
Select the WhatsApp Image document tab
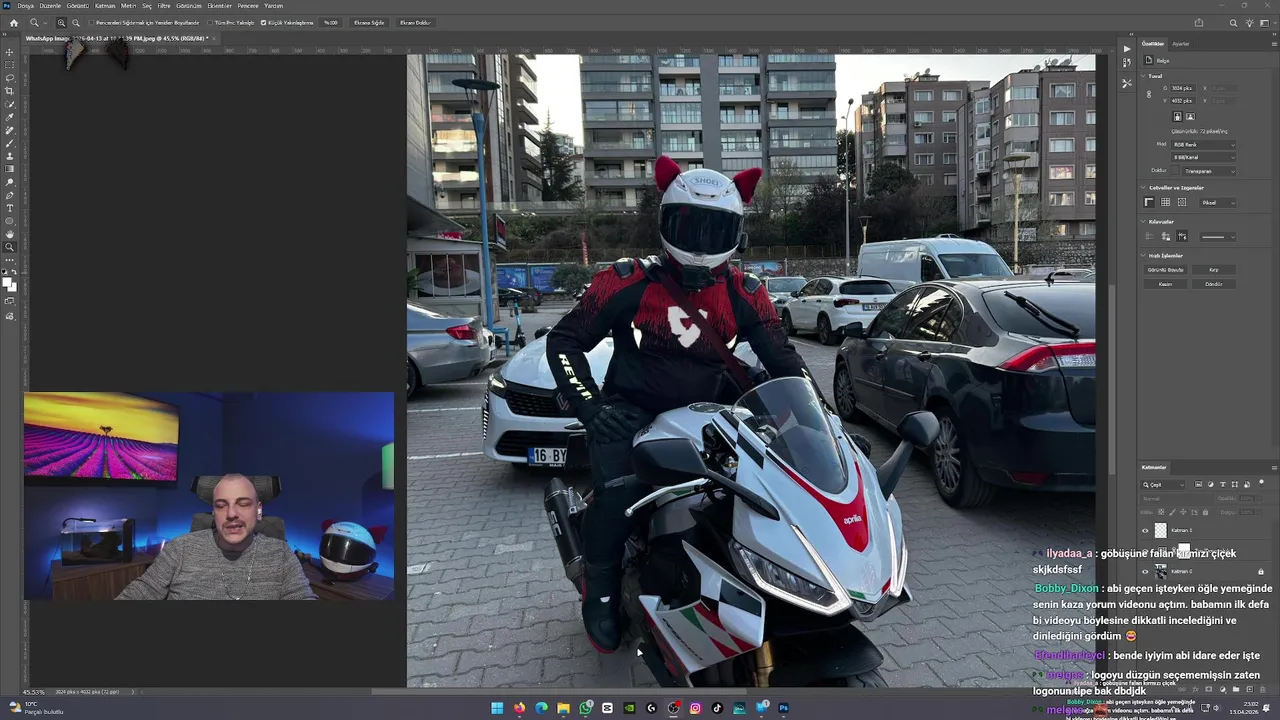pos(118,38)
